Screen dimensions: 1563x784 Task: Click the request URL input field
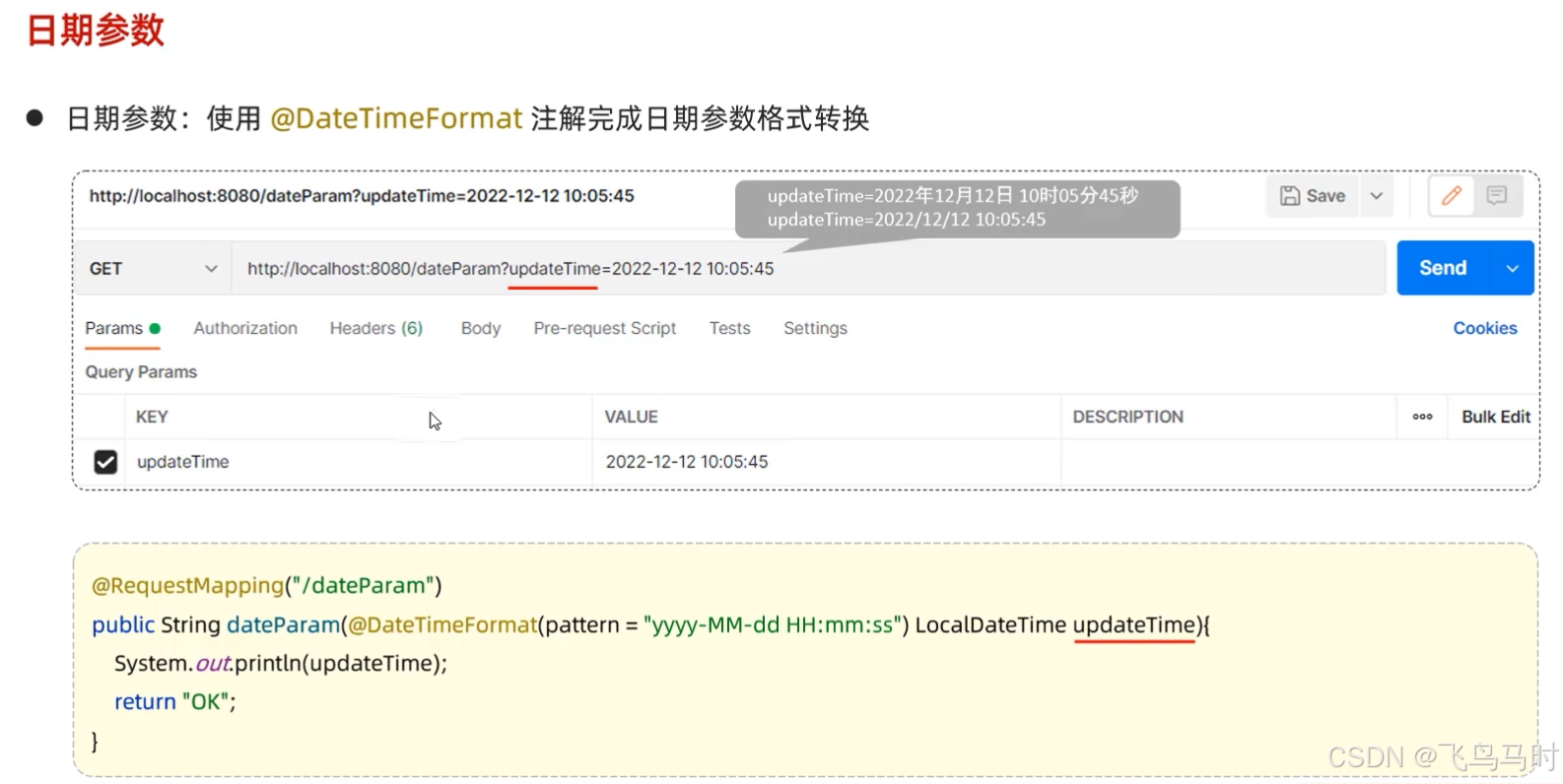(808, 269)
